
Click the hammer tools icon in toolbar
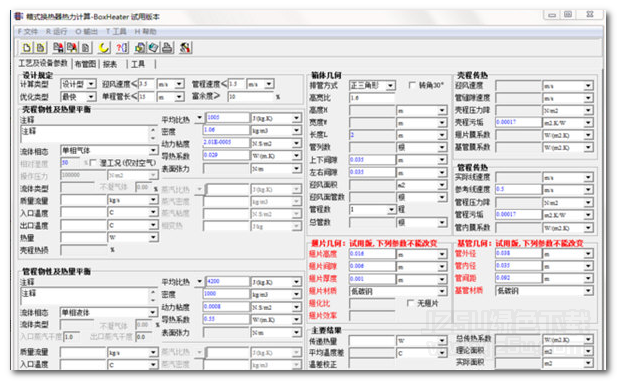[x=185, y=48]
